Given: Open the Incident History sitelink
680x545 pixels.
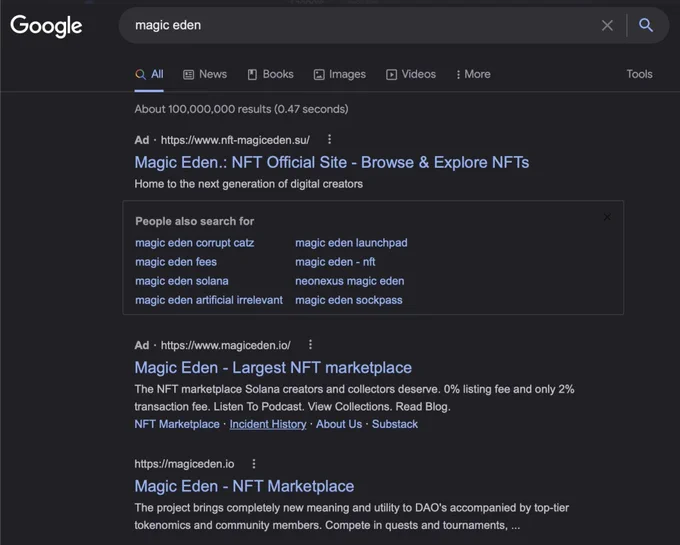Looking at the screenshot, I should click(268, 424).
